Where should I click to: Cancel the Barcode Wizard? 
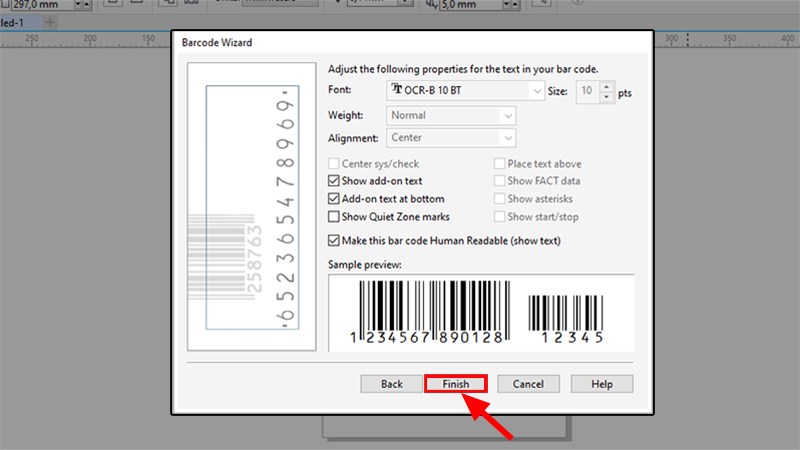point(527,384)
